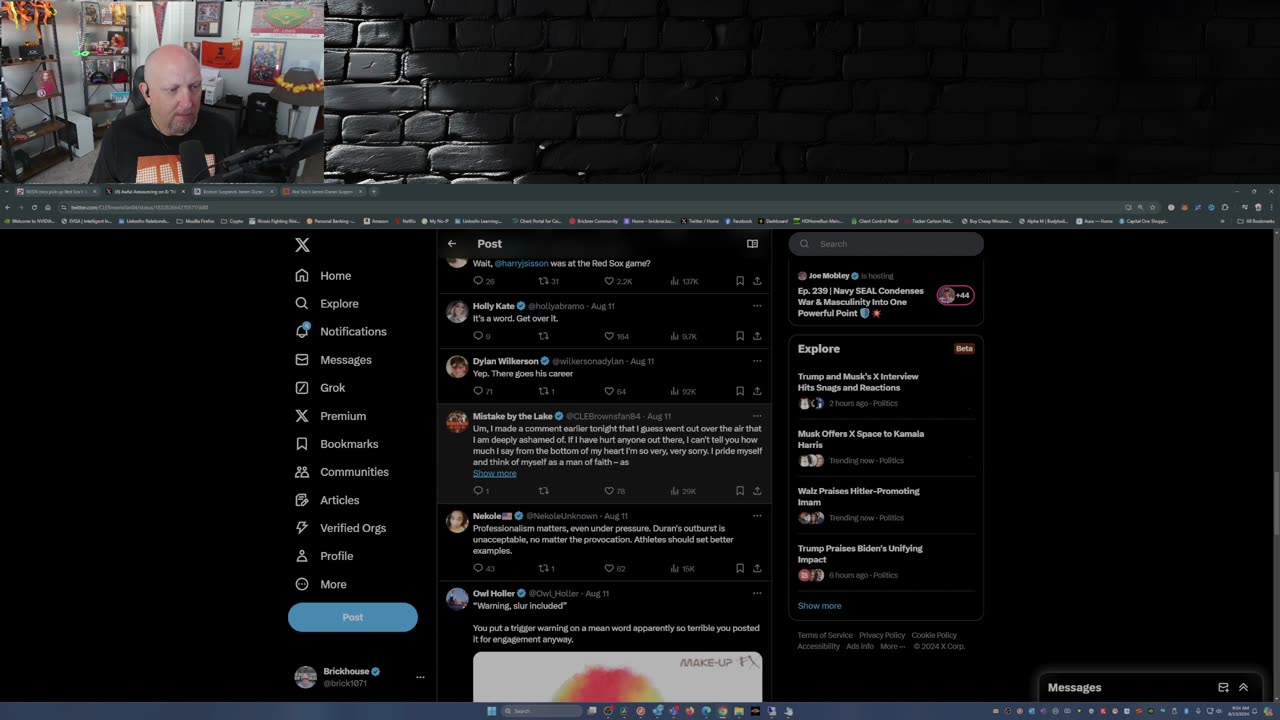Open more options on Holly Kate's post
This screenshot has width=1280, height=720.
pyautogui.click(x=757, y=306)
